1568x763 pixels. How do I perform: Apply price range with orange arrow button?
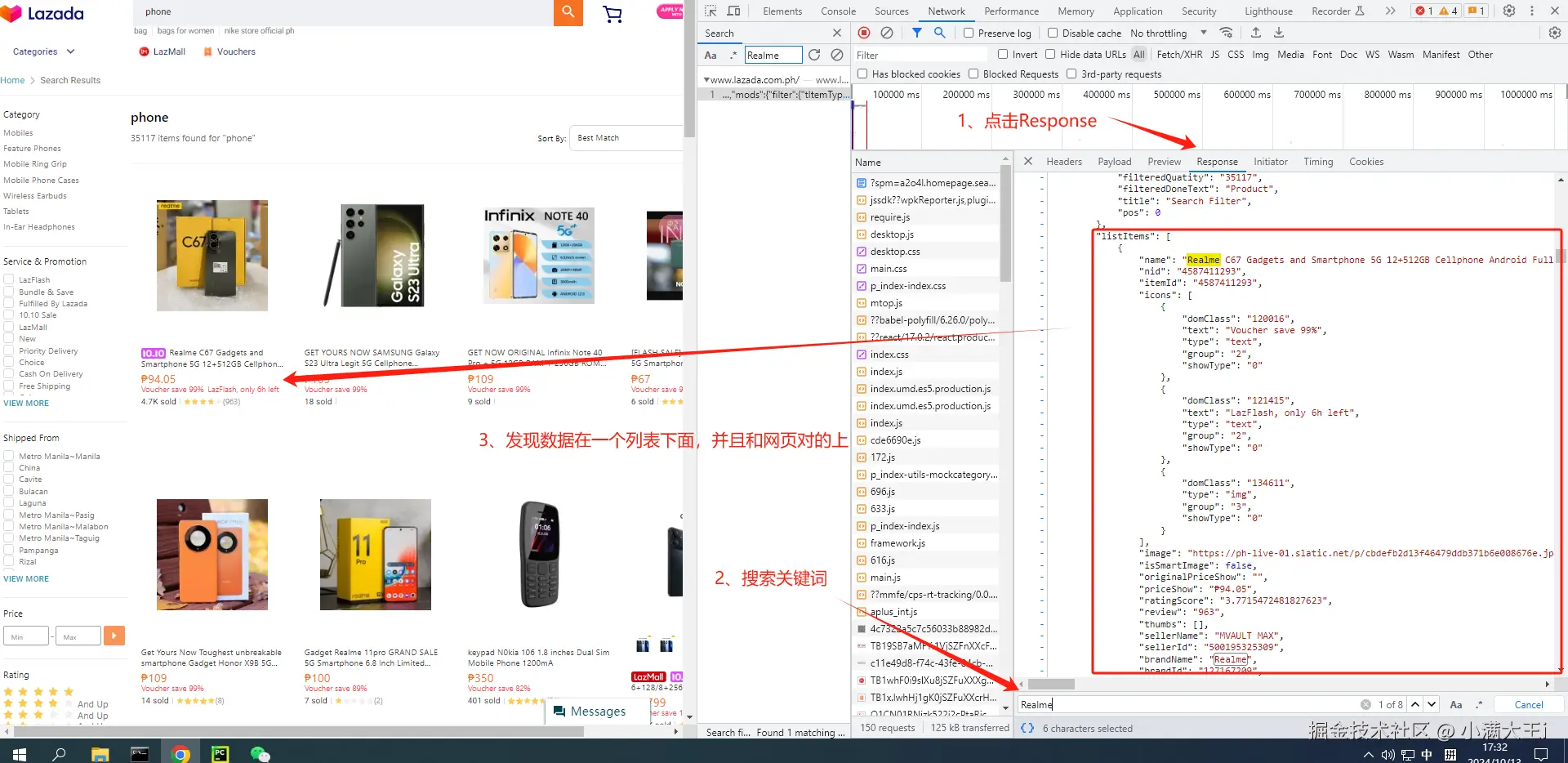pos(114,636)
